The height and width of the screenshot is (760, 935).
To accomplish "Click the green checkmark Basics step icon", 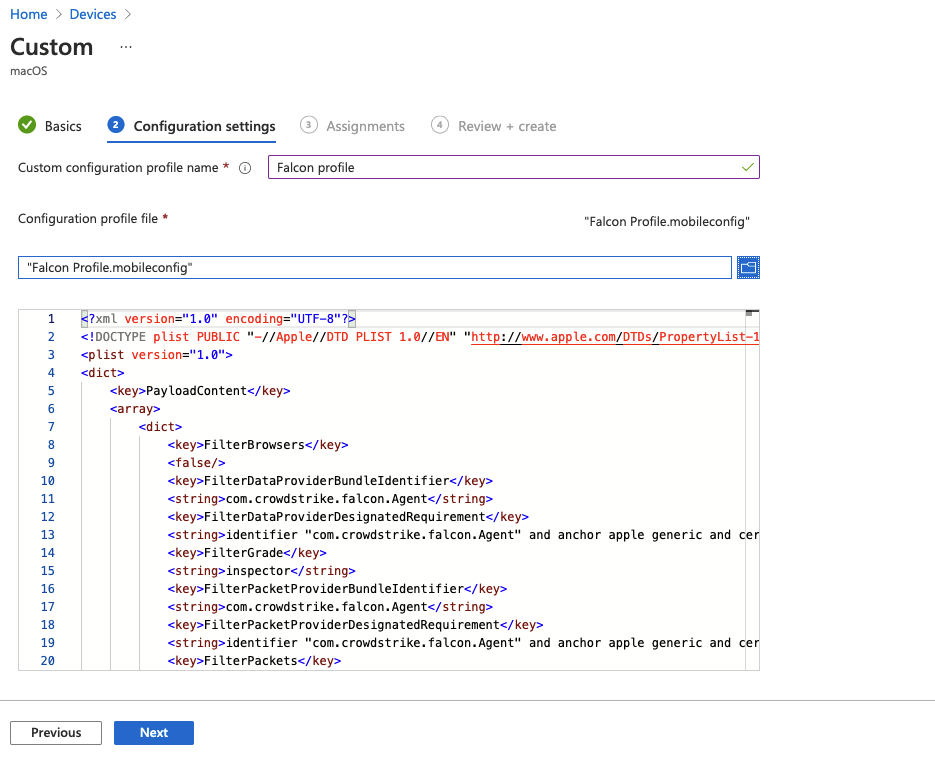I will point(27,125).
